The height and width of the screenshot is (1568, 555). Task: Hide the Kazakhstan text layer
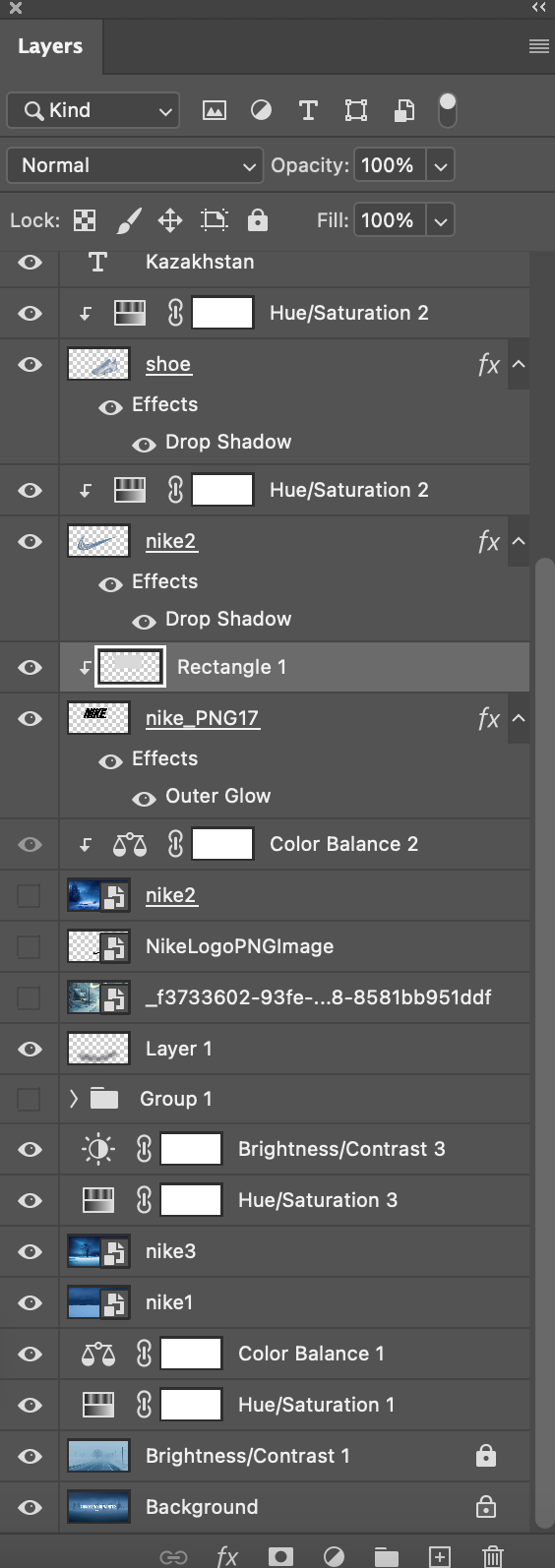[x=31, y=262]
